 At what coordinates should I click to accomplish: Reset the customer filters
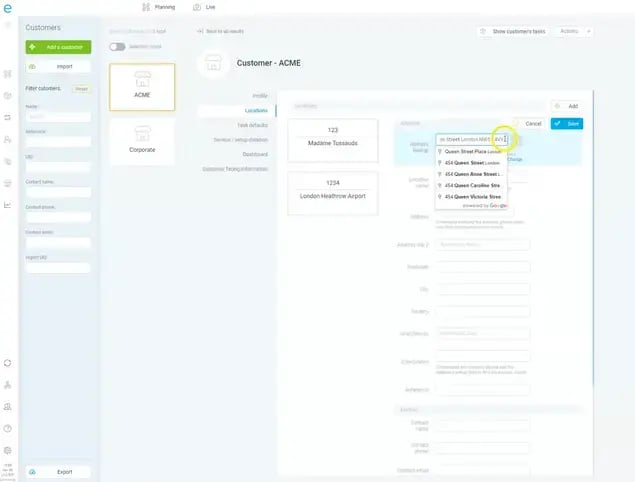pyautogui.click(x=81, y=89)
